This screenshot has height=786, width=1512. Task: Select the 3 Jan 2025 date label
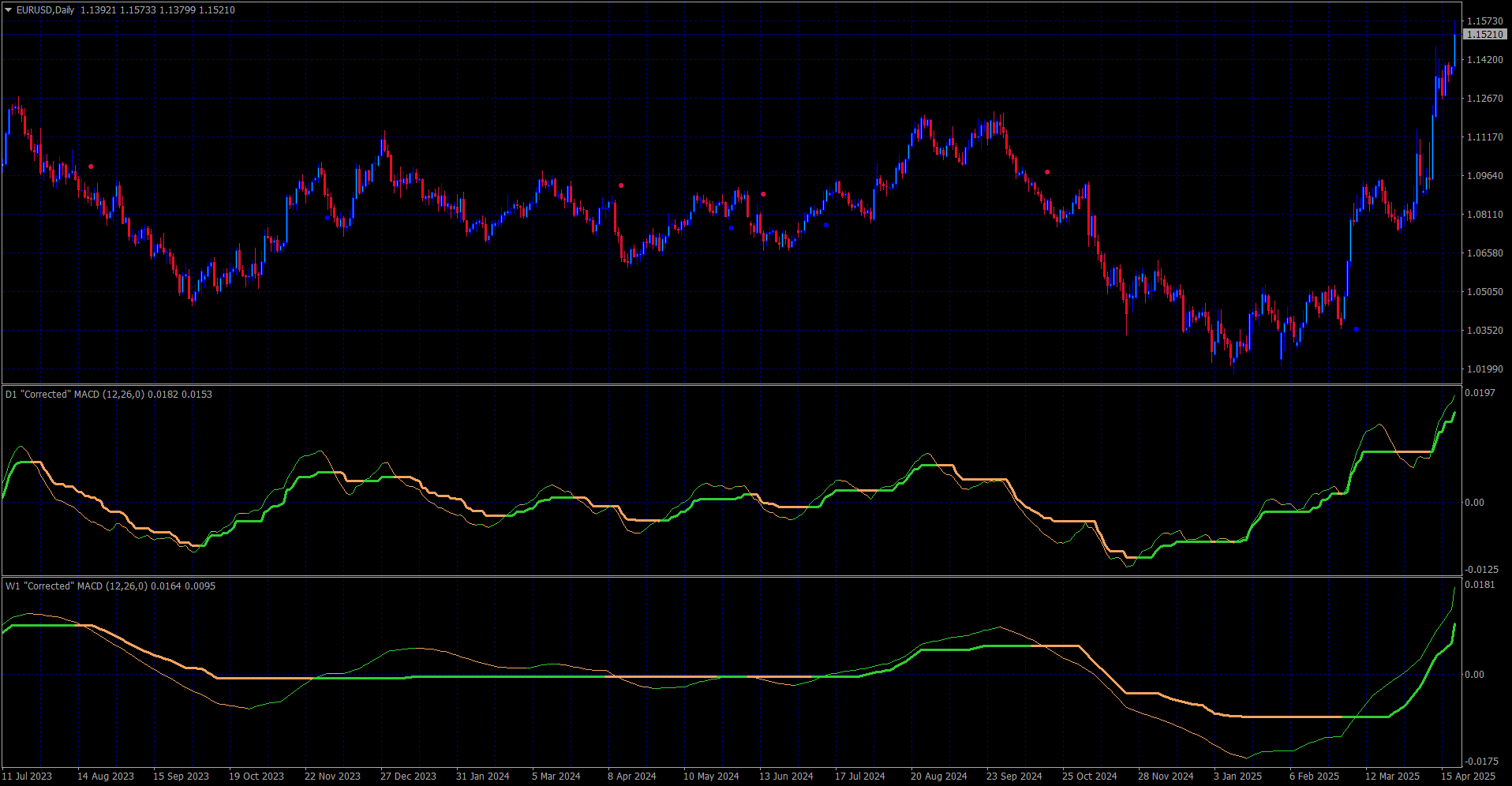pyautogui.click(x=1238, y=777)
